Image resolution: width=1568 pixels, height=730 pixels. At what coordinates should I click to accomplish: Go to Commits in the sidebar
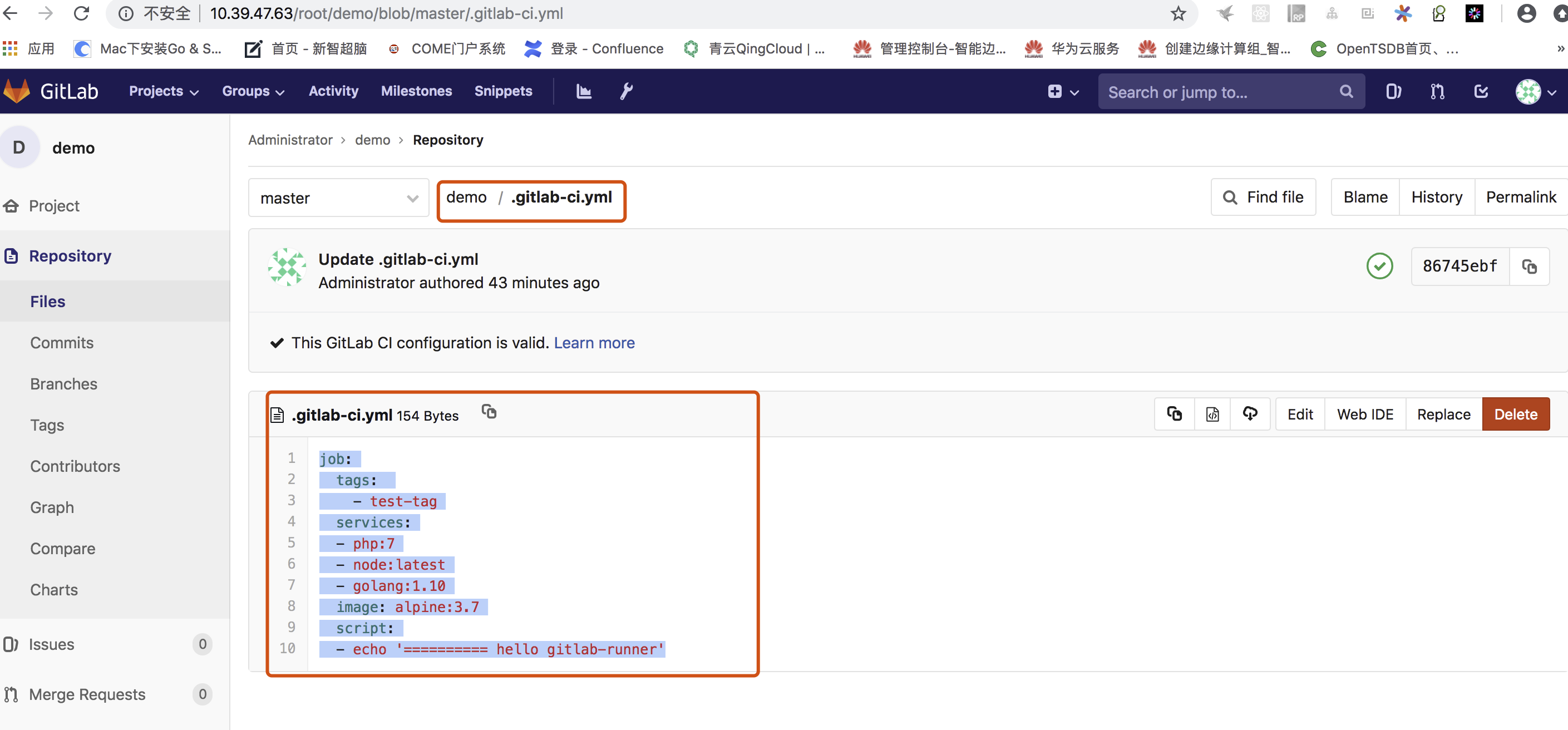coord(61,343)
